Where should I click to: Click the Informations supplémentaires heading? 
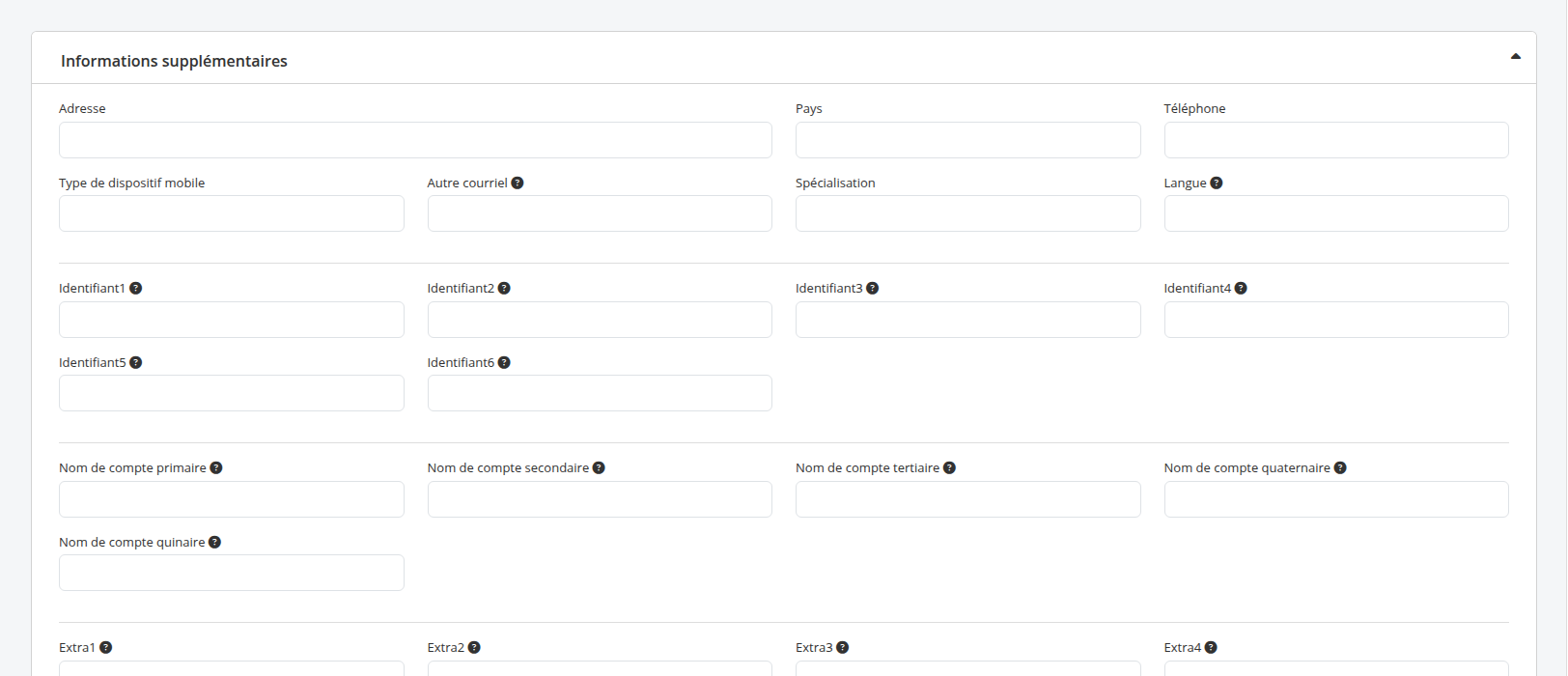pos(174,61)
